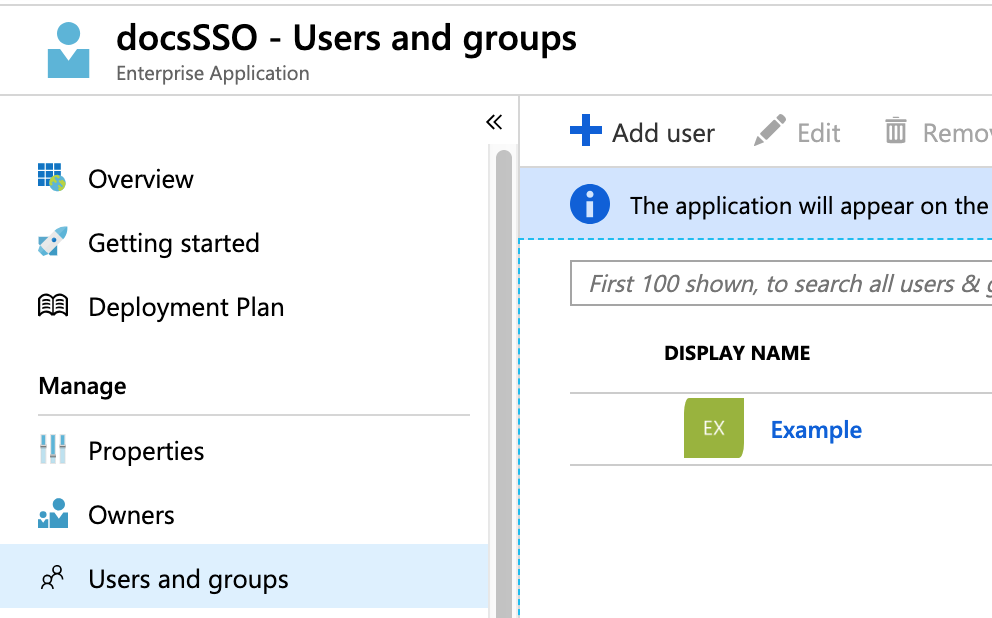
Task: Click the Add user button label
Action: click(x=663, y=133)
